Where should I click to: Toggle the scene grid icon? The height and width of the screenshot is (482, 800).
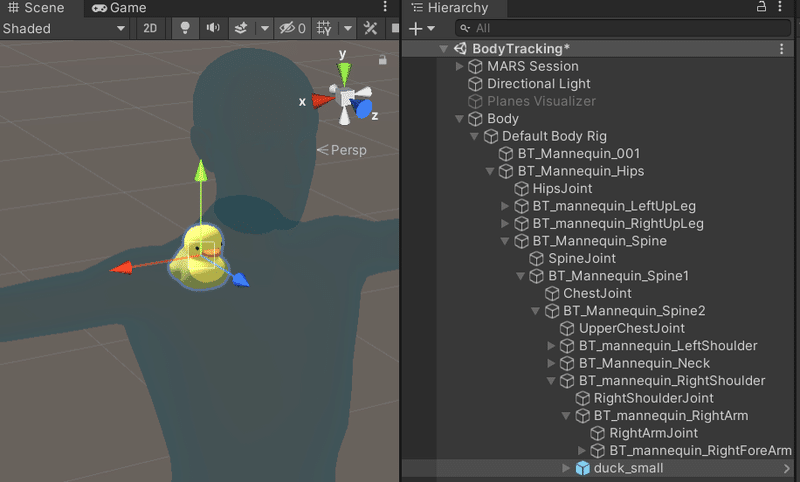[x=324, y=28]
